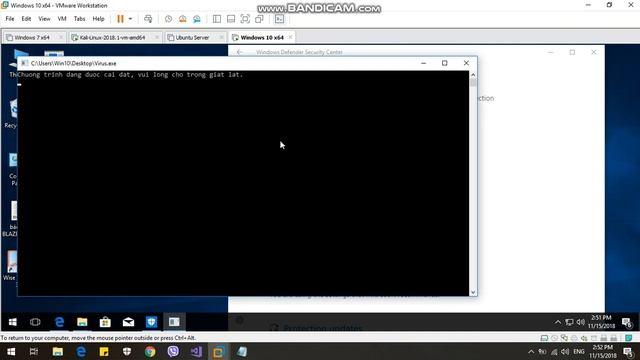Image resolution: width=640 pixels, height=360 pixels.
Task: Click the VMware status bar message-log icon
Action: point(629,338)
